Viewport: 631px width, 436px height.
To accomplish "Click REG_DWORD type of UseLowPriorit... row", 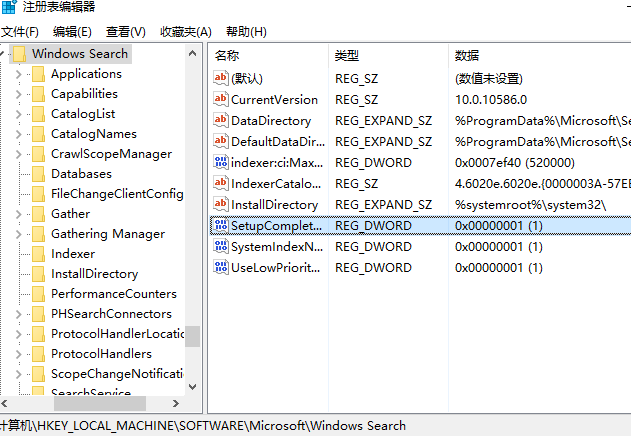I will click(x=373, y=268).
